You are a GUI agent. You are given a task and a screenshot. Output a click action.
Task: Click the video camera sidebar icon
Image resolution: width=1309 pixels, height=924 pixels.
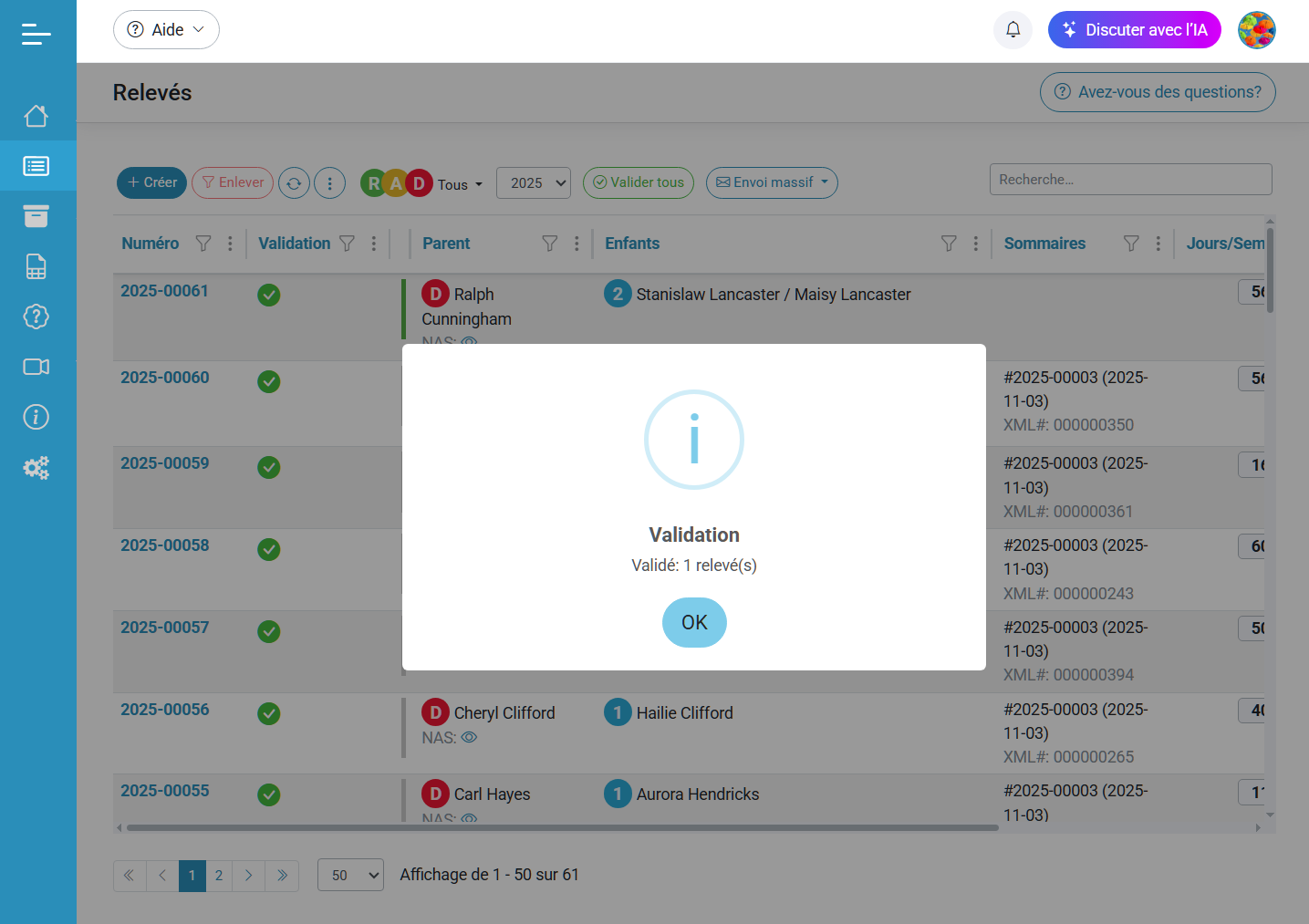[x=36, y=367]
